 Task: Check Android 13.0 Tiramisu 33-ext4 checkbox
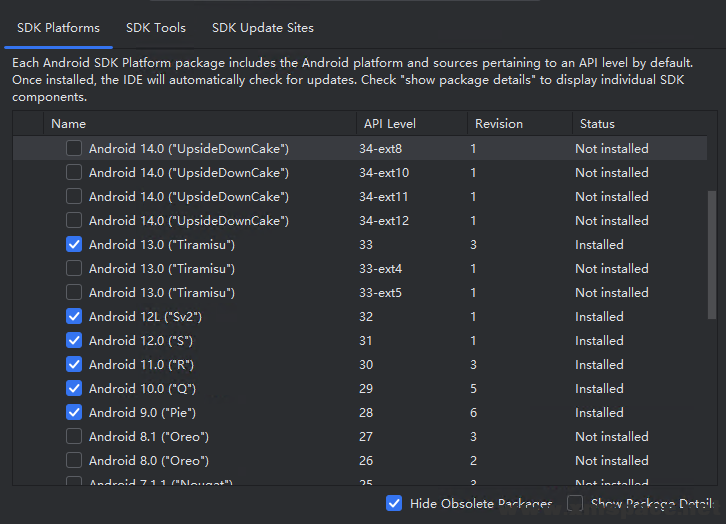pos(74,268)
